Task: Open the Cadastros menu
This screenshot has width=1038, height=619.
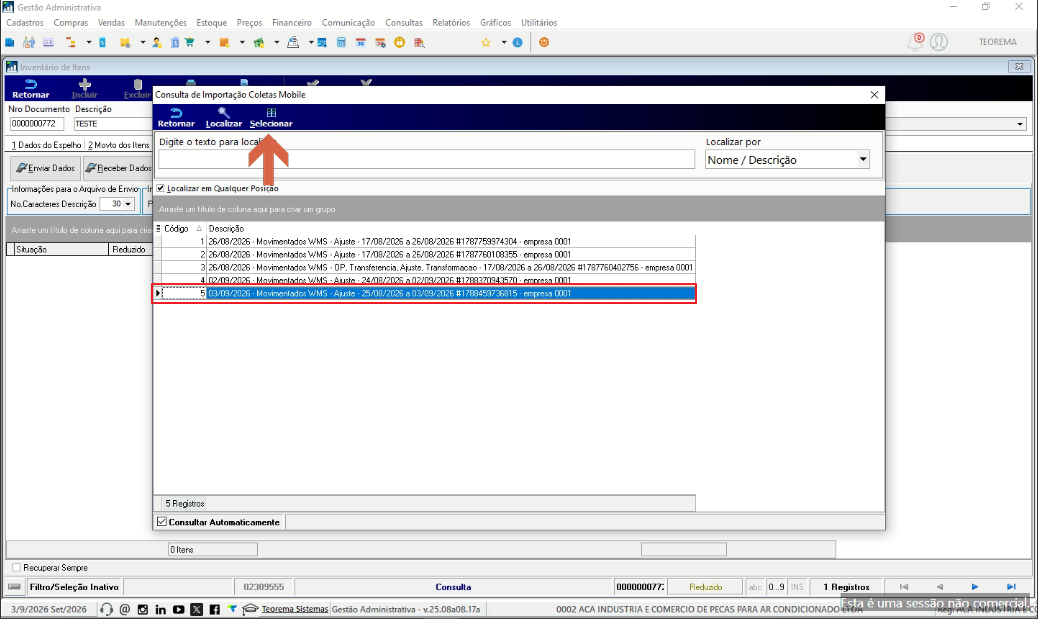Action: point(25,23)
